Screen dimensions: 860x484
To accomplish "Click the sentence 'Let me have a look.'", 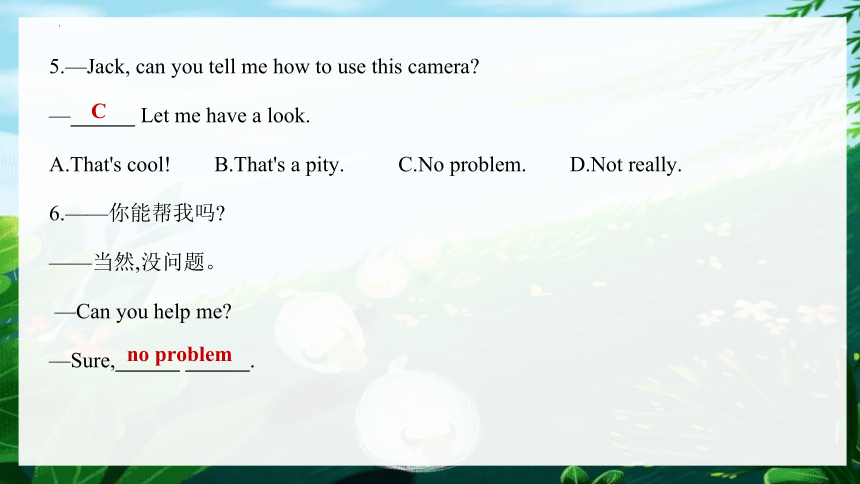I will [x=225, y=116].
